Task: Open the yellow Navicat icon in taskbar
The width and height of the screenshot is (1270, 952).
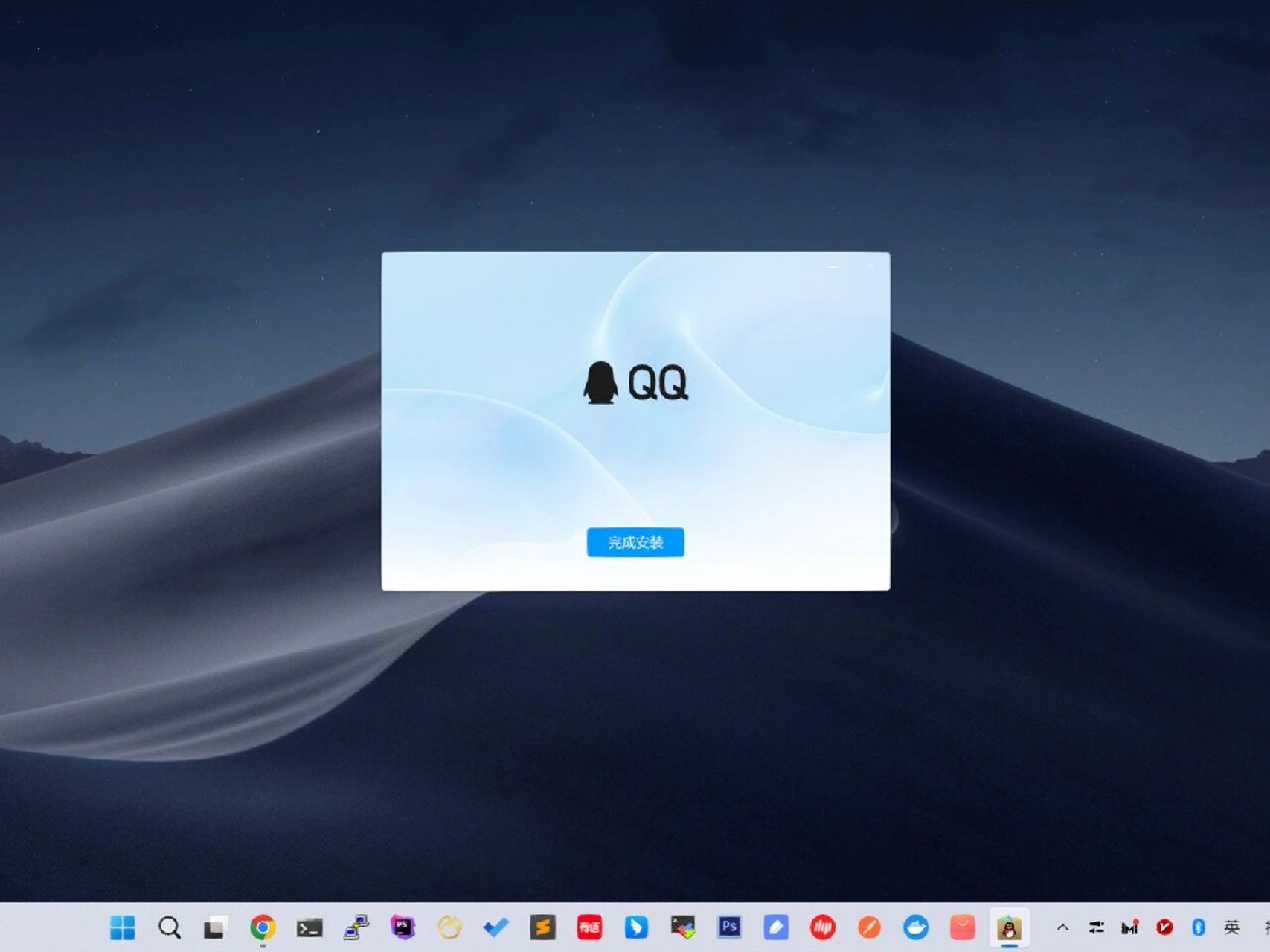Action: click(x=449, y=927)
